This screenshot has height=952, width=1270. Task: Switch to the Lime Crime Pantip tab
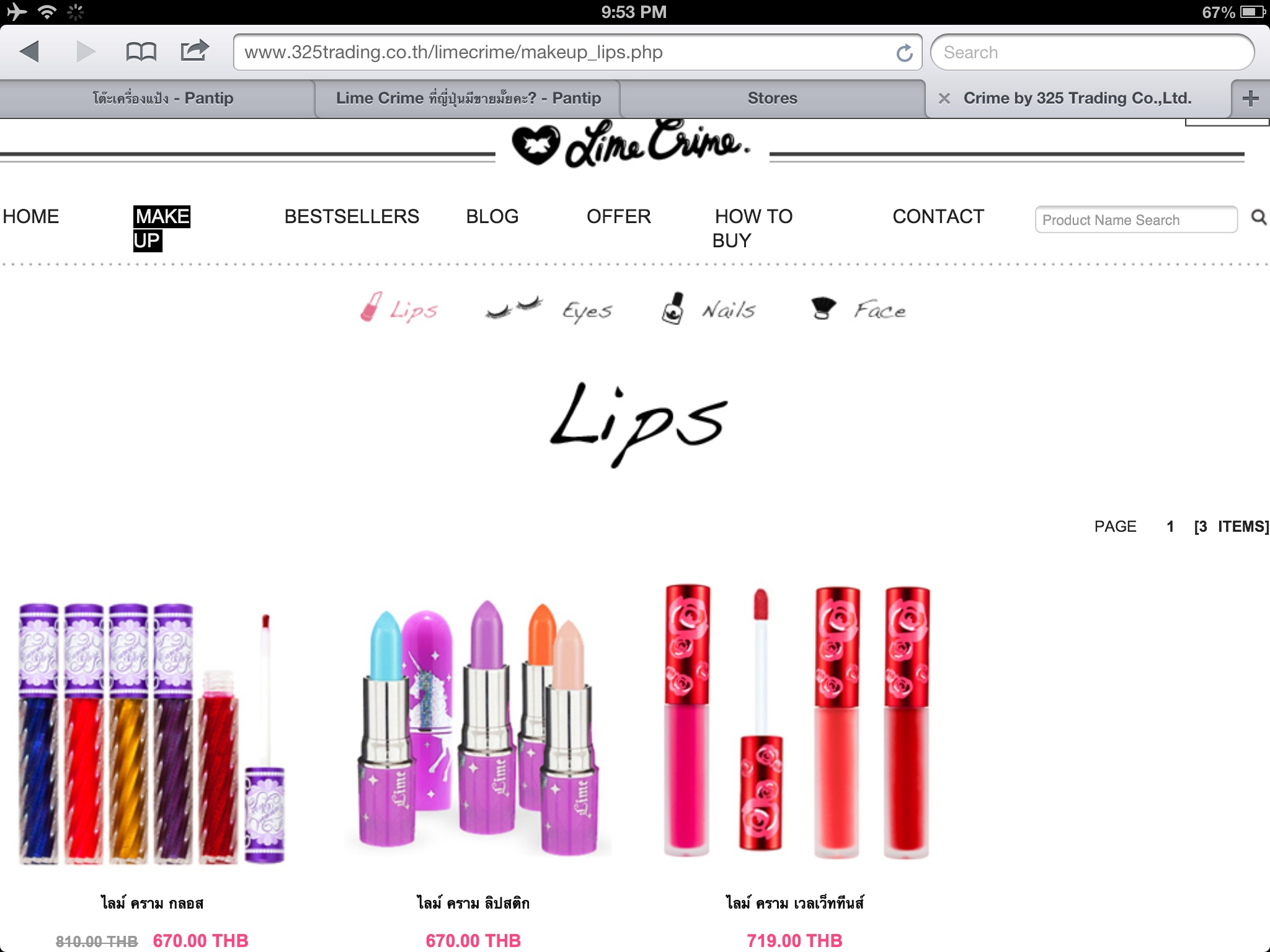(468, 98)
